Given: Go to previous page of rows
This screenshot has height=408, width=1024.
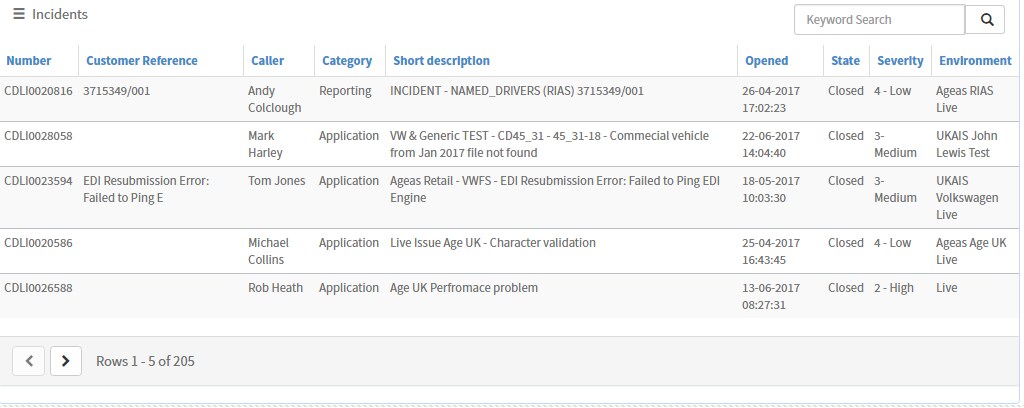Looking at the screenshot, I should [x=29, y=360].
